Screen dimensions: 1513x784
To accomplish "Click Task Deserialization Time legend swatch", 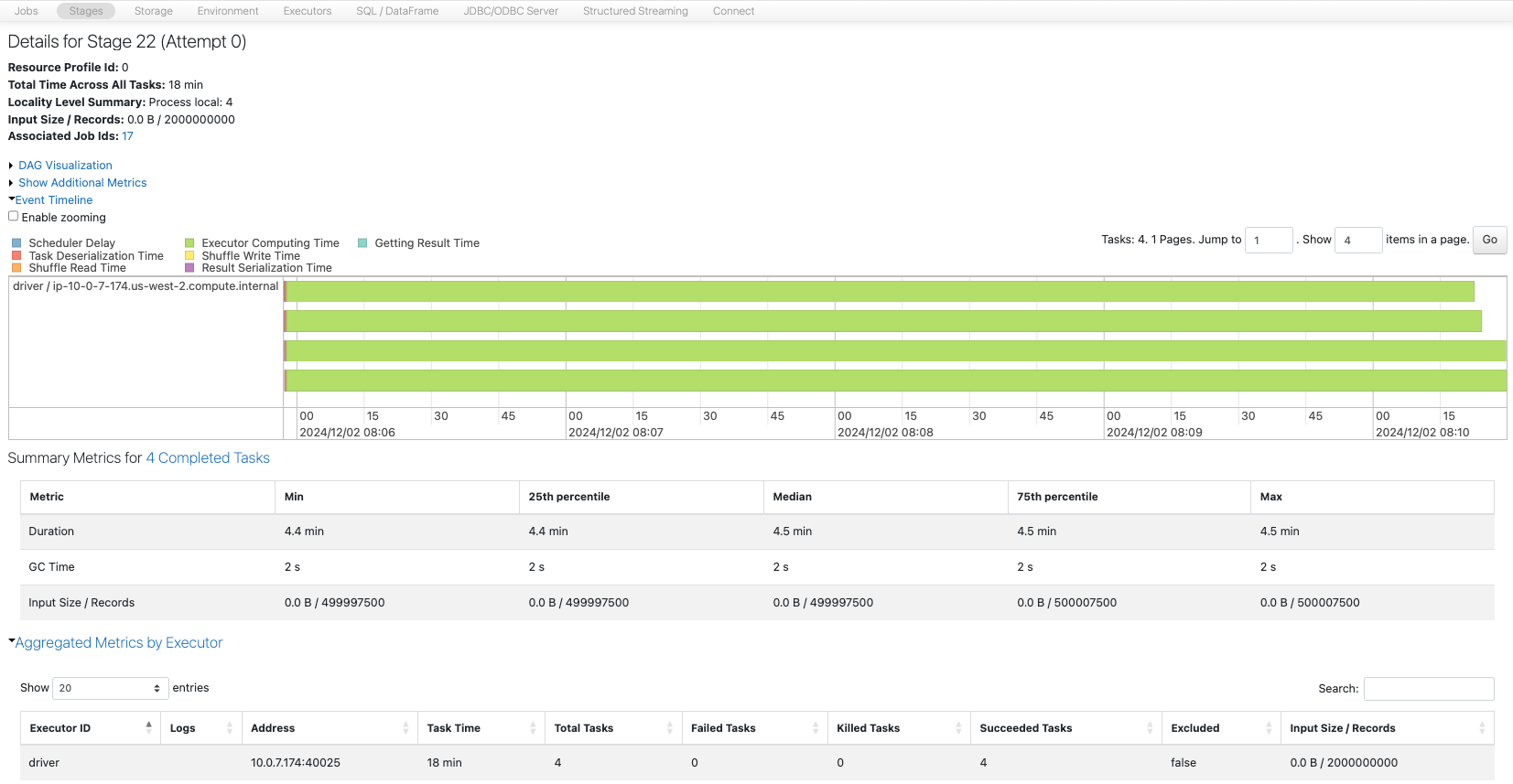I will (x=16, y=256).
